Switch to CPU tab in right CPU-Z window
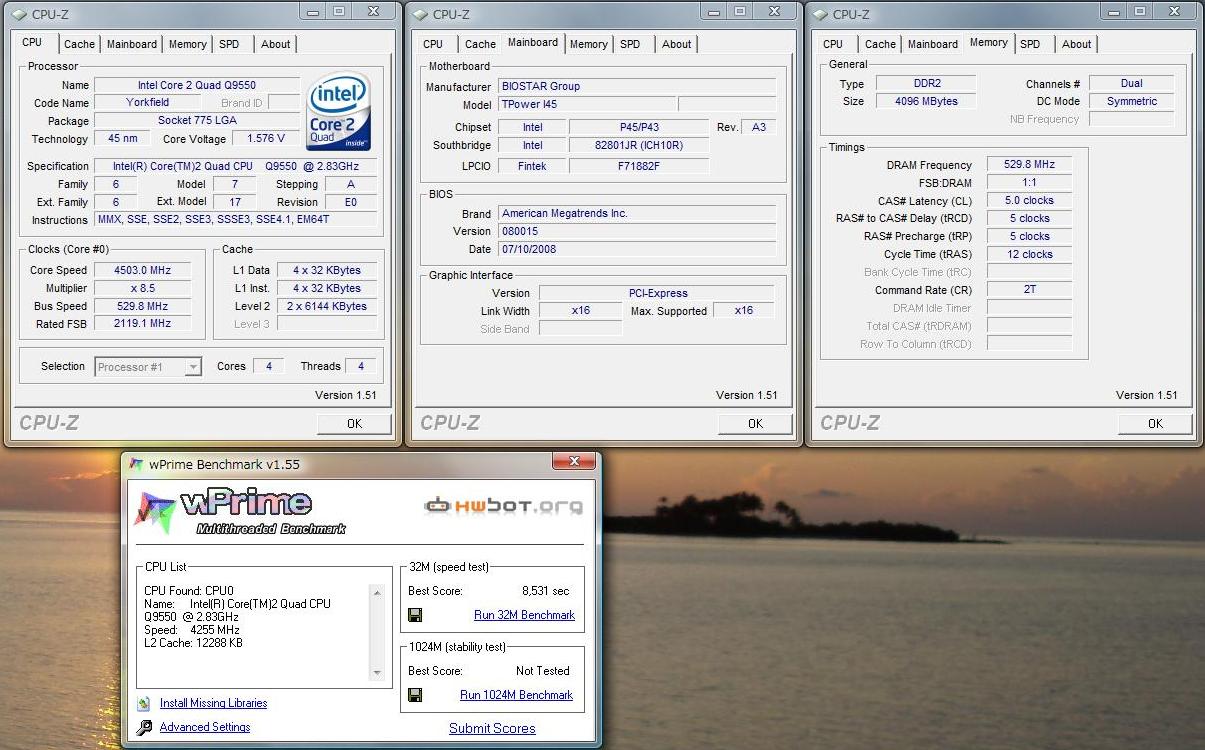 (x=833, y=44)
